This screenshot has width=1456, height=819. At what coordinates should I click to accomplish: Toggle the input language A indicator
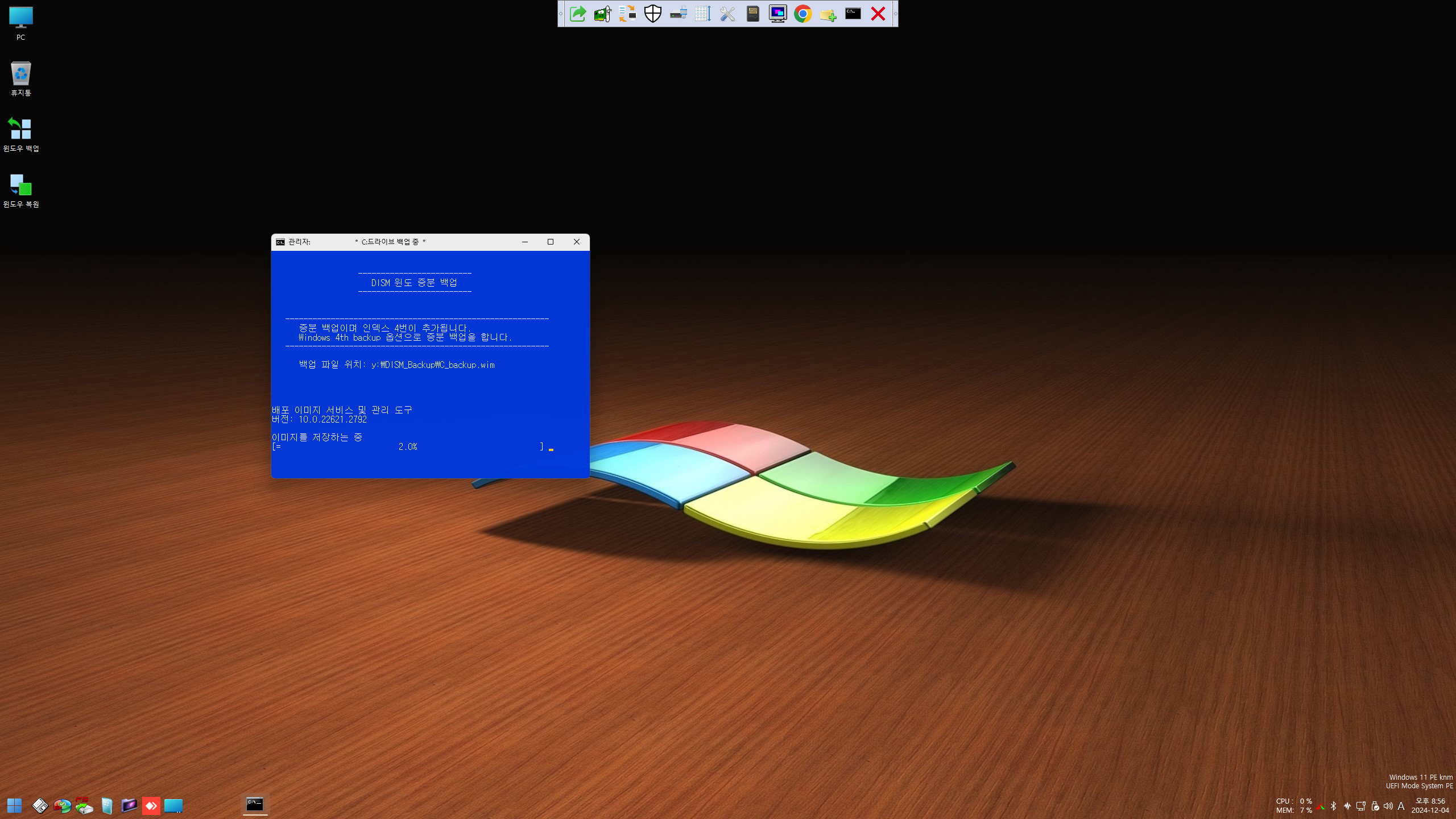pyautogui.click(x=1401, y=806)
